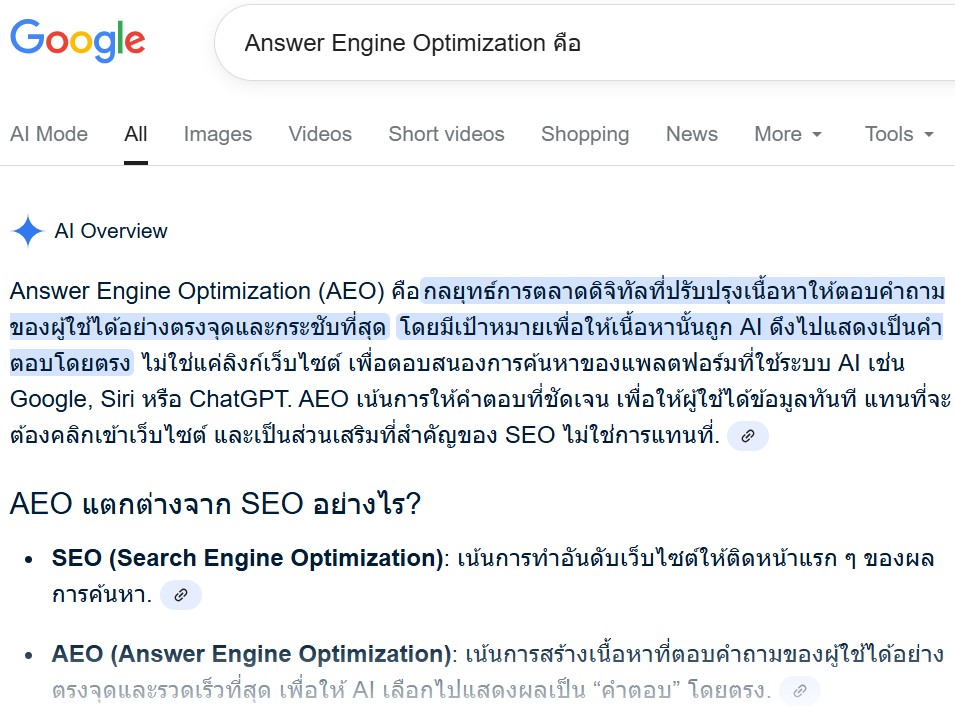Open the Videos tab
Viewport: 955px width, 709px height.
click(x=320, y=134)
